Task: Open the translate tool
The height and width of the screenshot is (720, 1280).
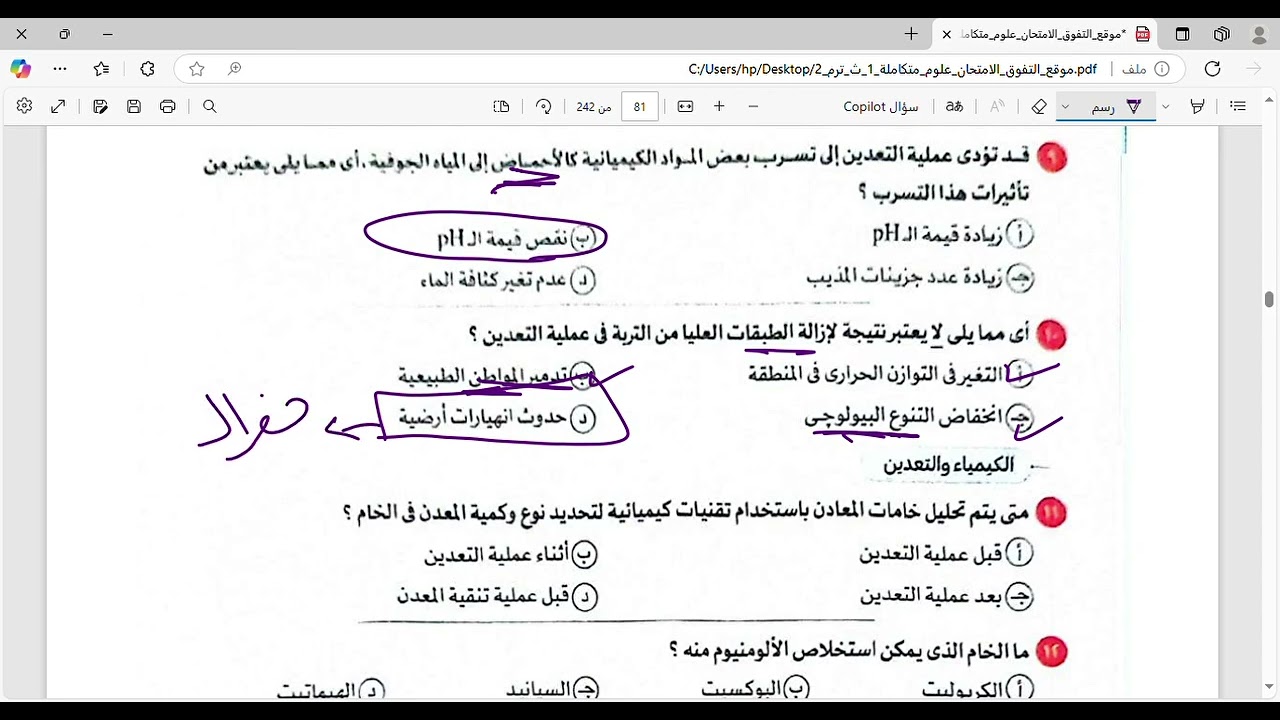Action: 955,106
